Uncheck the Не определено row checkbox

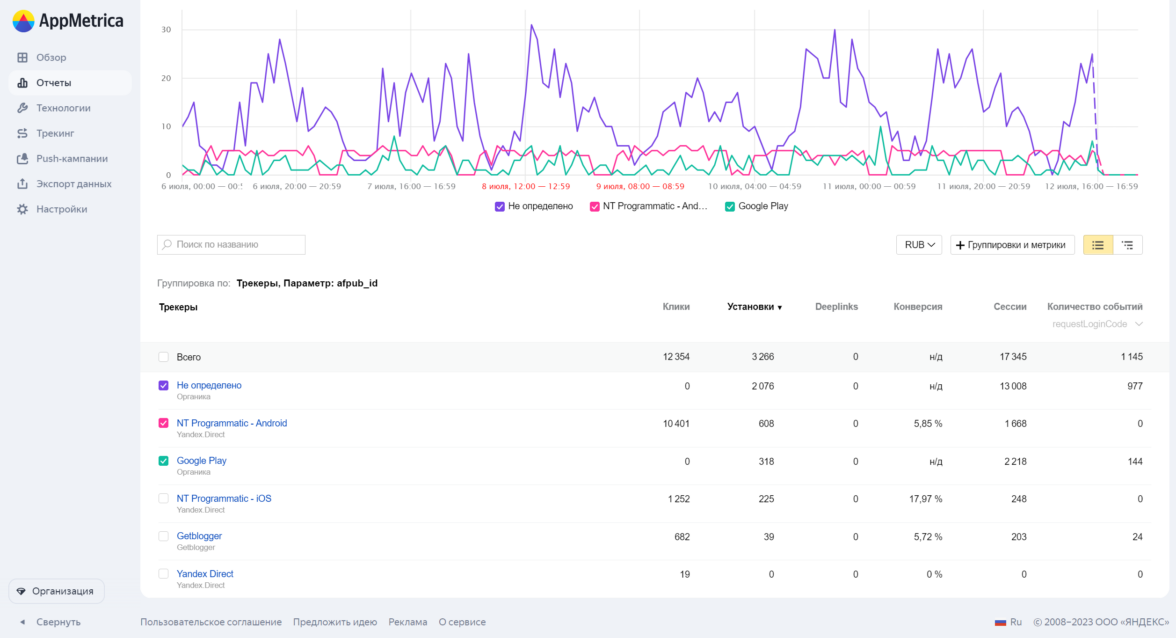tap(164, 386)
